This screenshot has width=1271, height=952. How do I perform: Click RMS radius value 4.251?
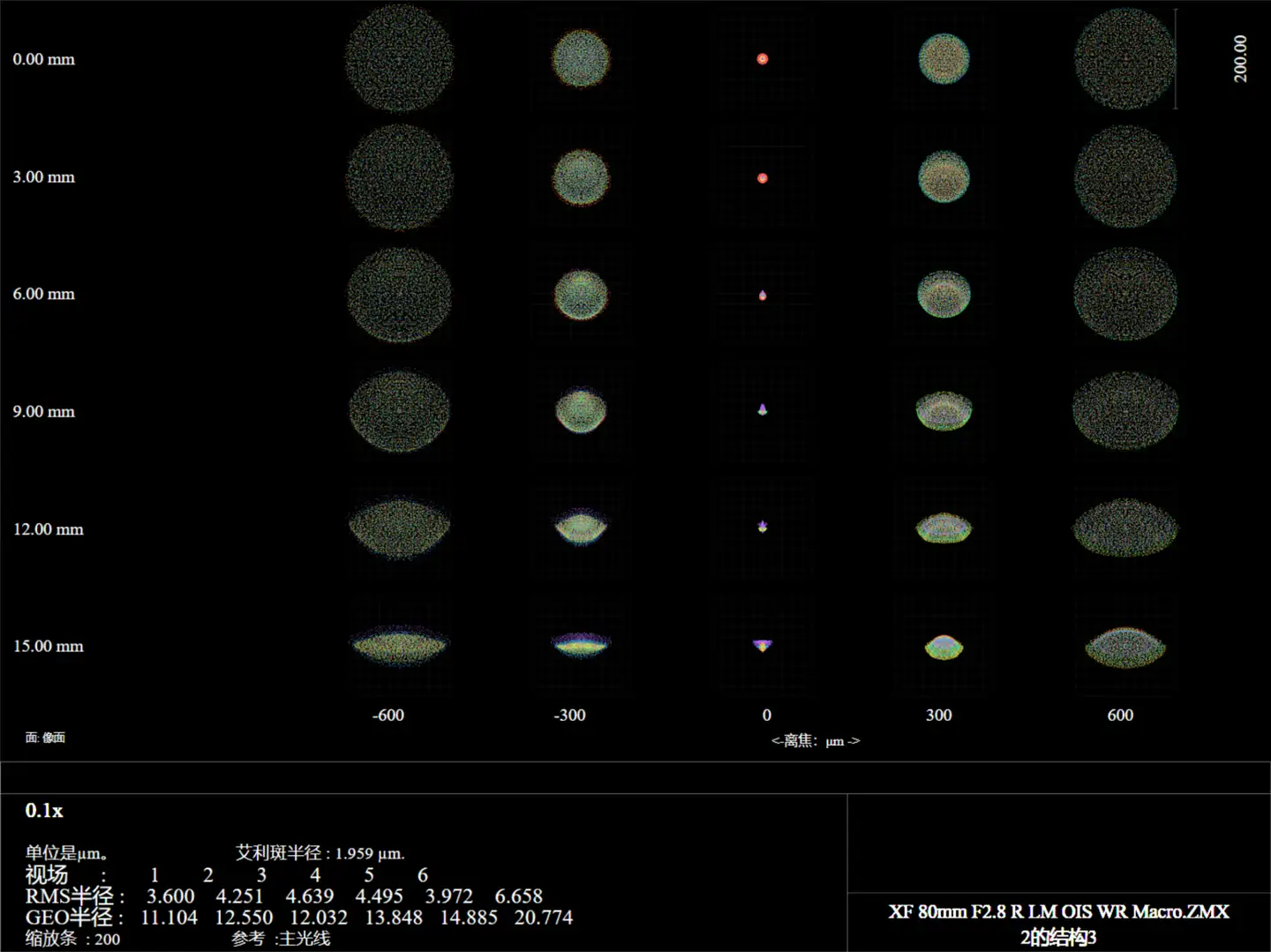tap(240, 896)
